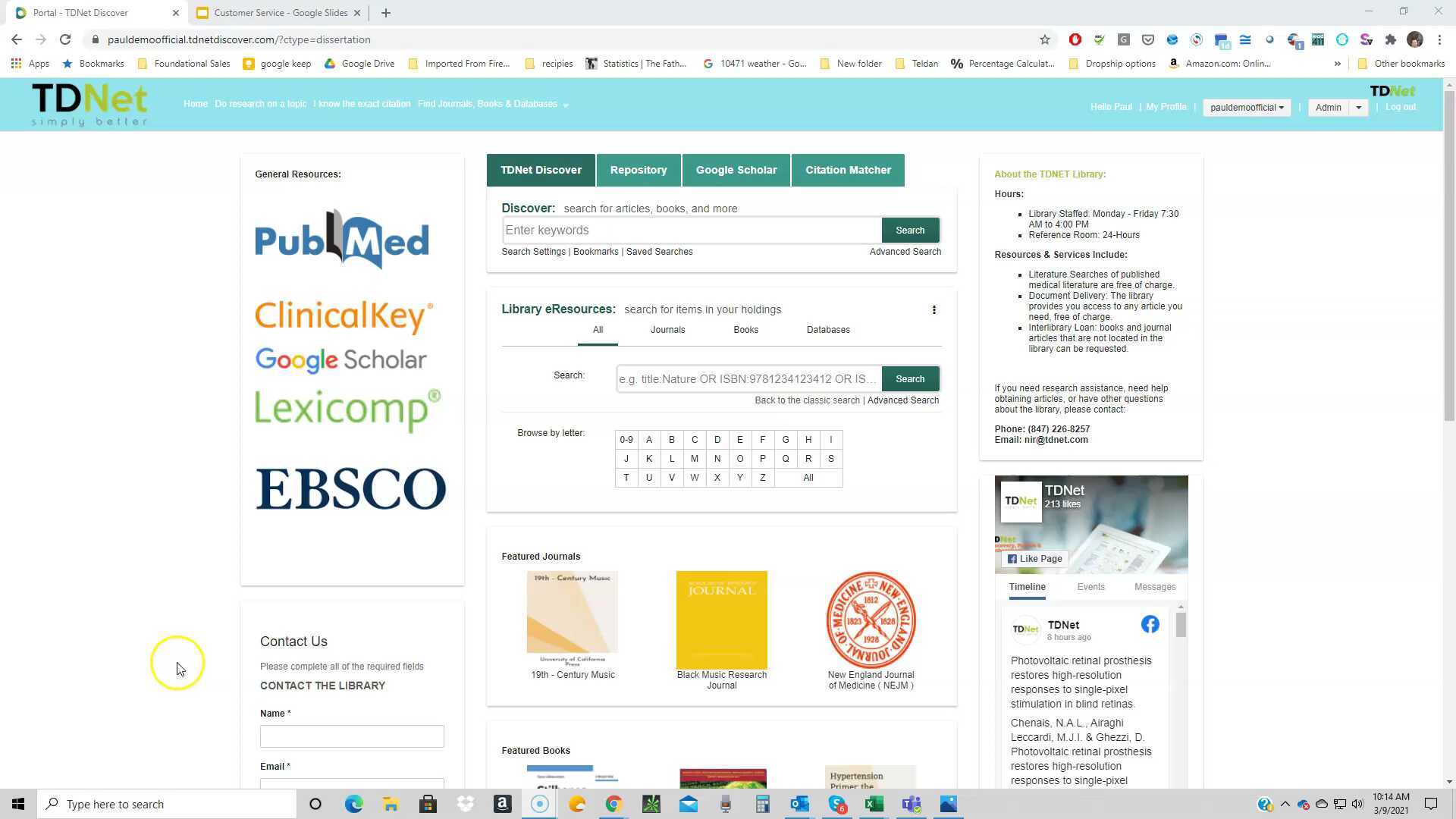Reload the page using refresh icon

[65, 39]
